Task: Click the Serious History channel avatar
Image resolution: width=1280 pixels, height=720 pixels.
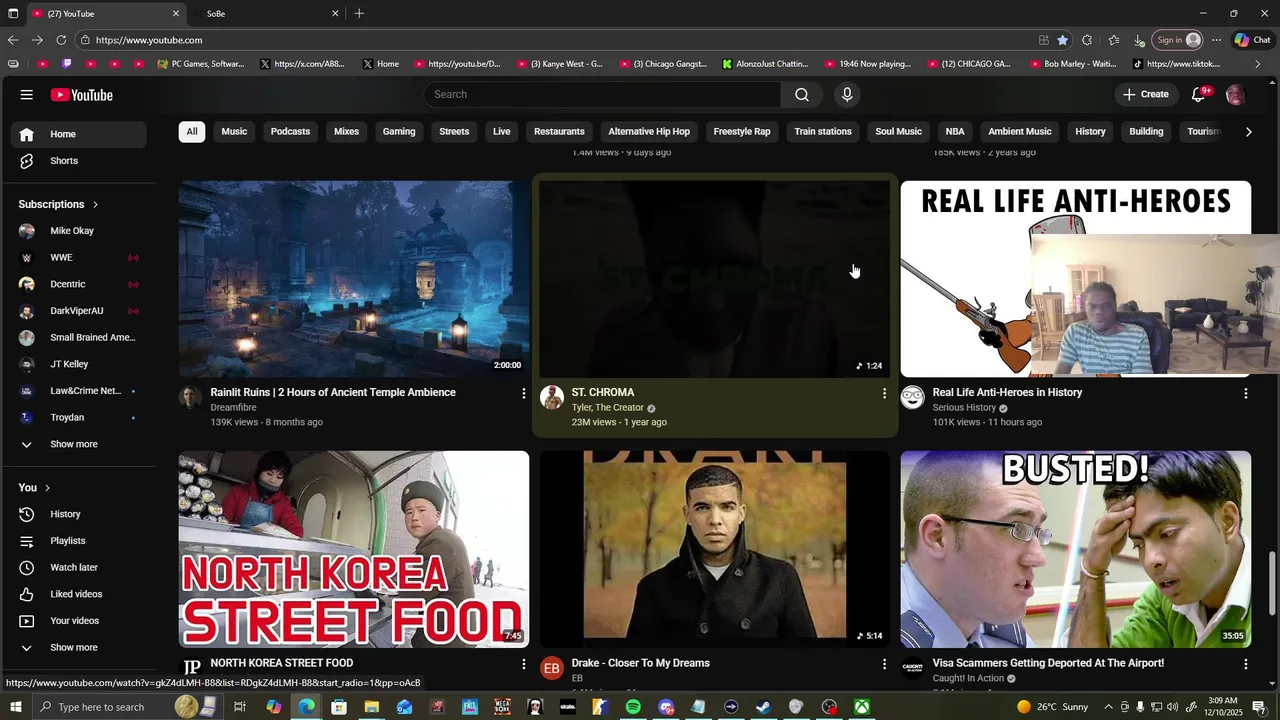Action: 912,398
